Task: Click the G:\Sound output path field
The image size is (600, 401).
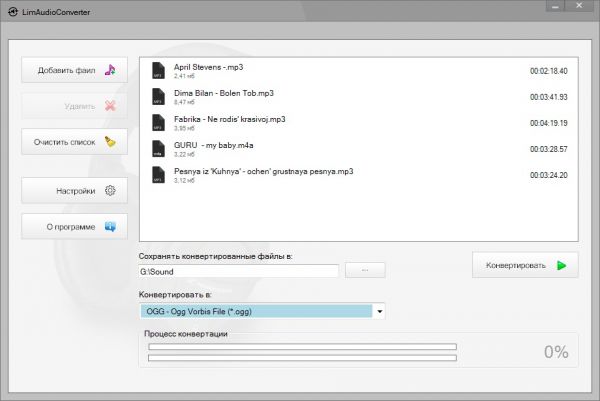Action: tap(239, 271)
